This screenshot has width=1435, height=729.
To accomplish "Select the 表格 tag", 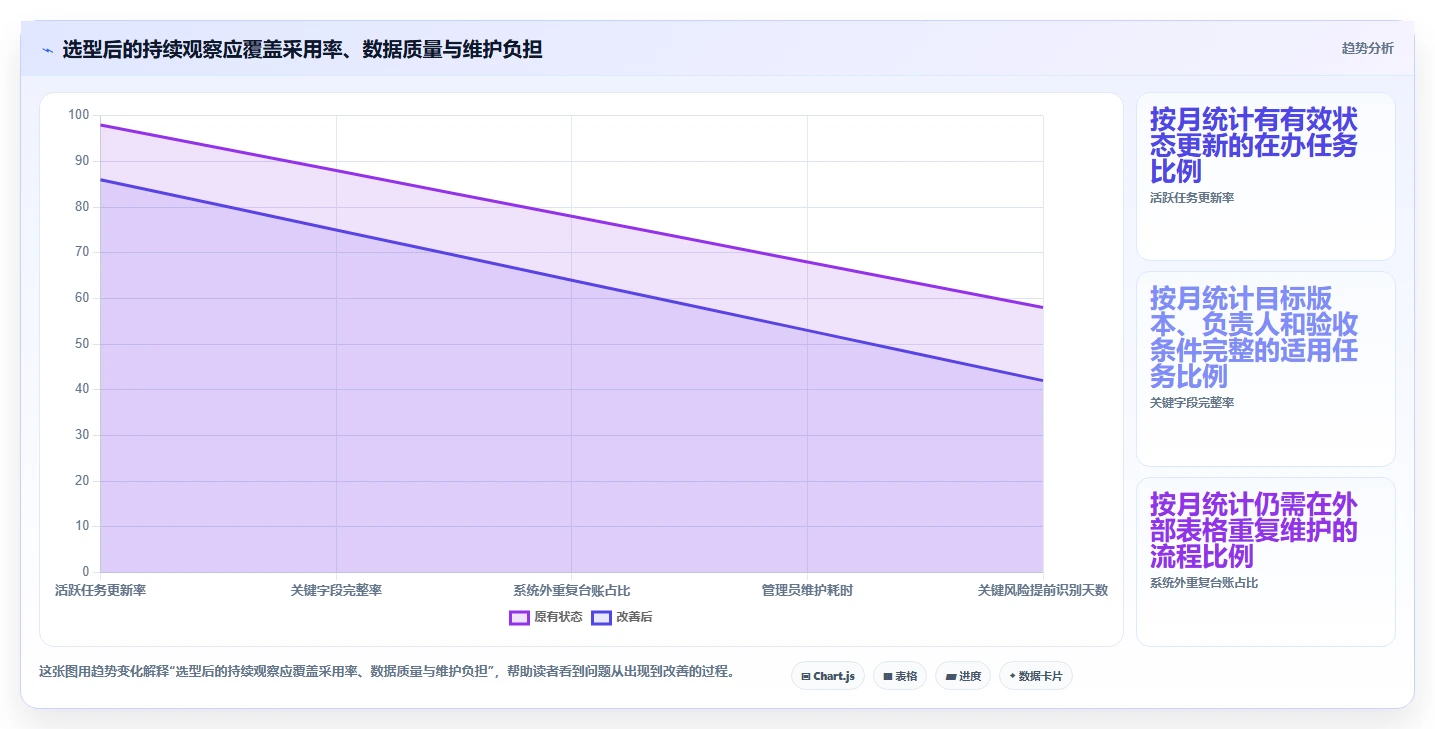I will (900, 676).
